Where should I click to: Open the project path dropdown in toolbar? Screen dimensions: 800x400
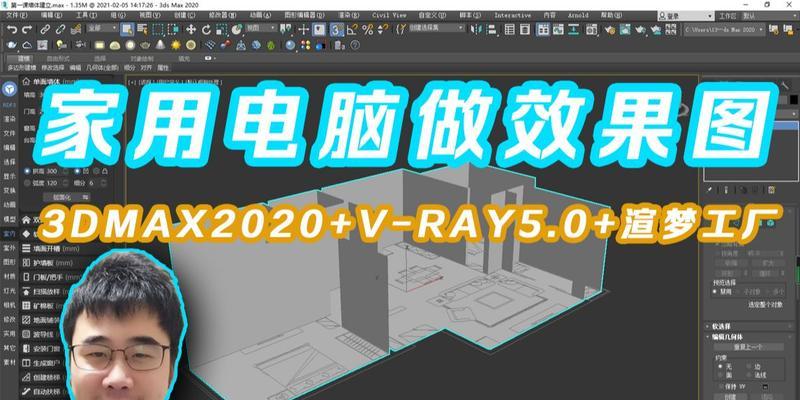724,30
